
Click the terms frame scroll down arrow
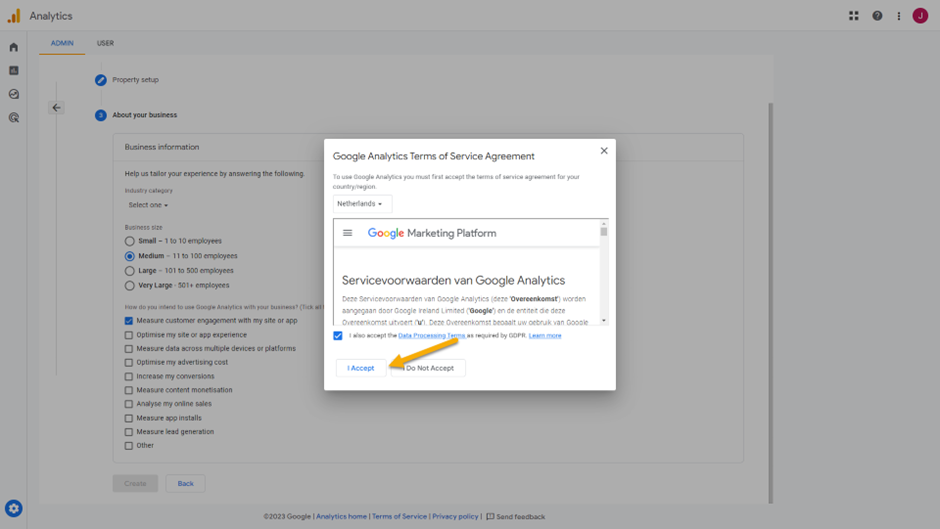[x=604, y=321]
